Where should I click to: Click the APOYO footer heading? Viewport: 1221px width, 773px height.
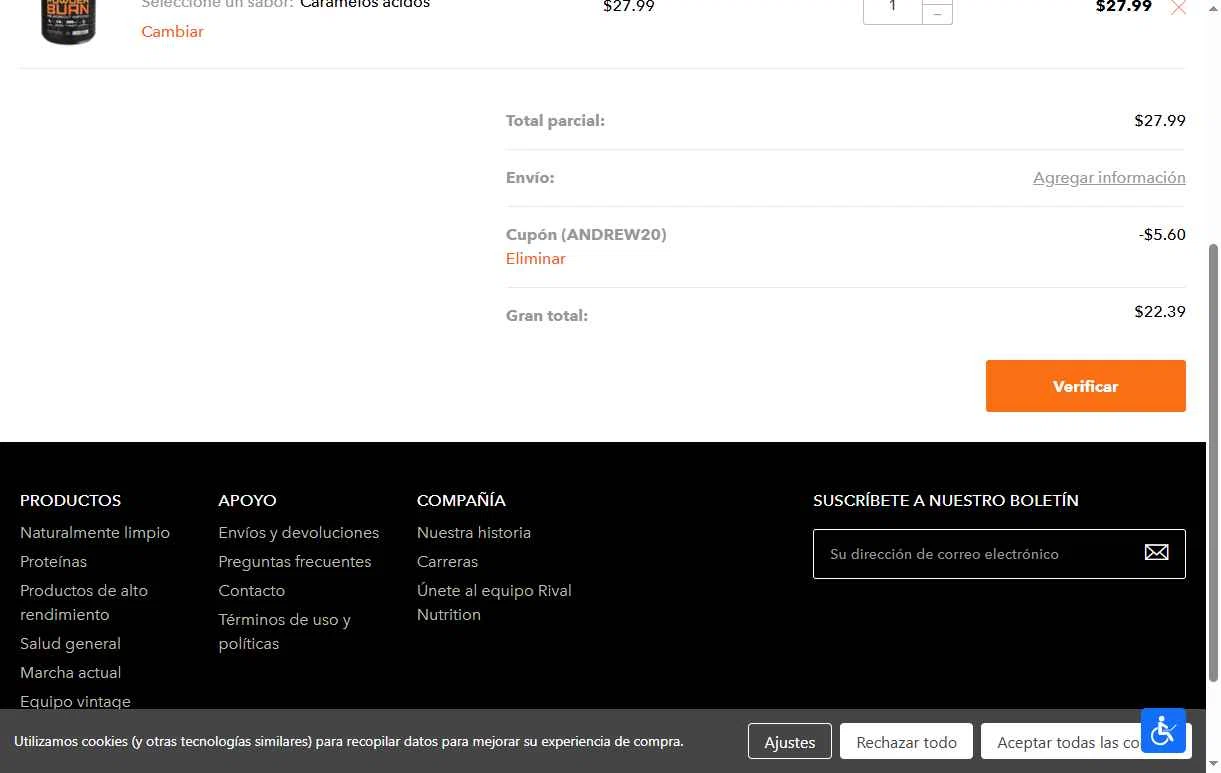(x=247, y=501)
